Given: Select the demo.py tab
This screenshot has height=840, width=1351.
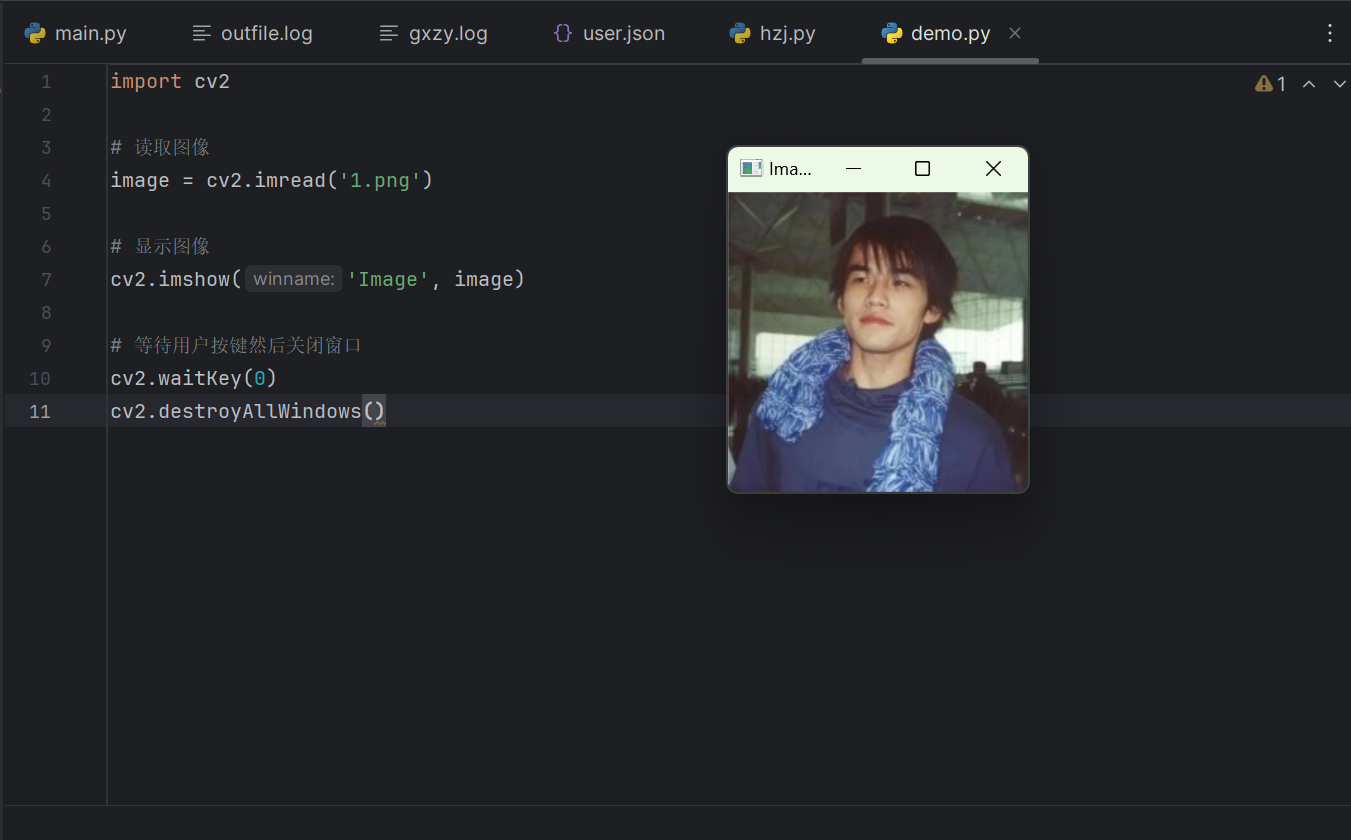Looking at the screenshot, I should (x=950, y=33).
